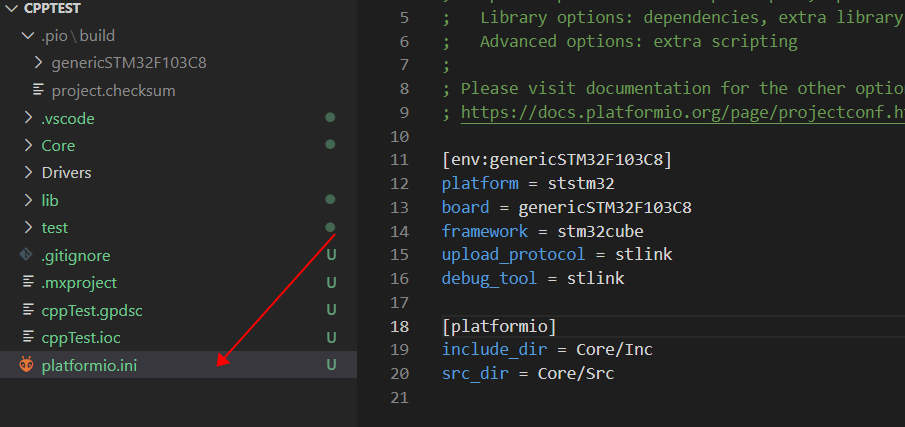Click line number 18 in the gutter

[399, 327]
